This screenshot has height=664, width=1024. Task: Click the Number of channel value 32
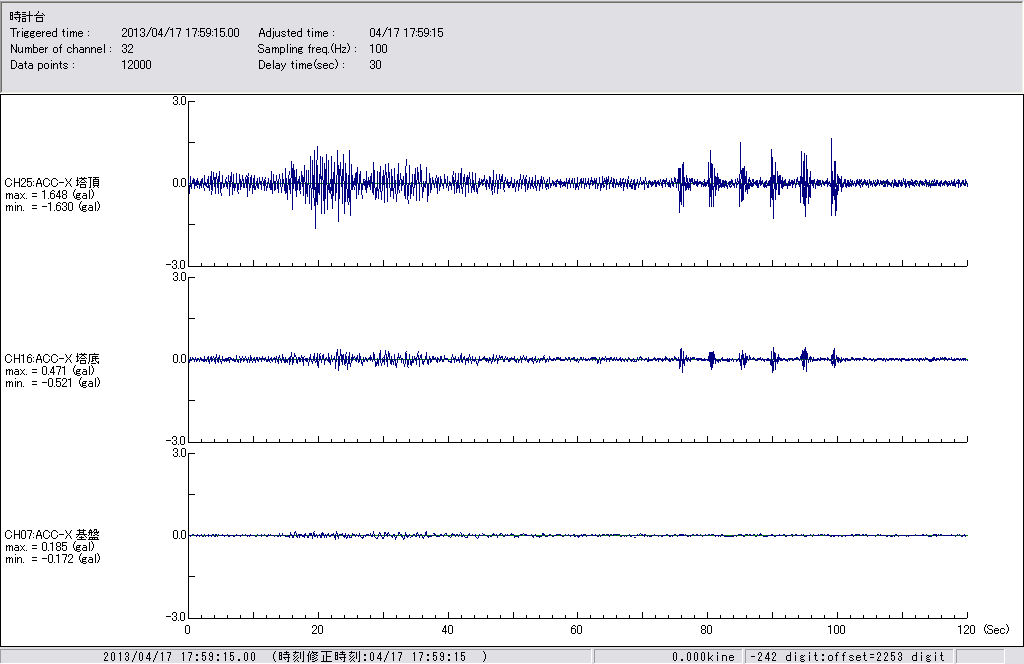coord(128,49)
